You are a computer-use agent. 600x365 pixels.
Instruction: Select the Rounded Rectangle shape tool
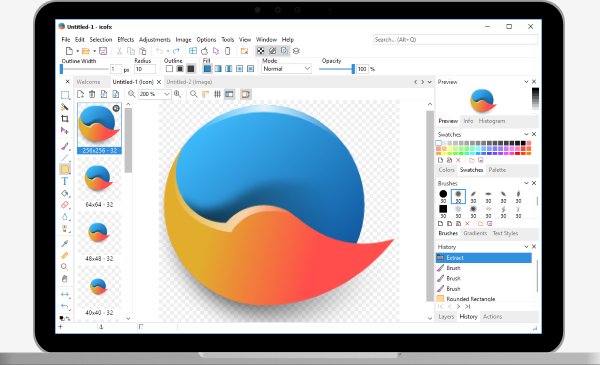[x=65, y=169]
